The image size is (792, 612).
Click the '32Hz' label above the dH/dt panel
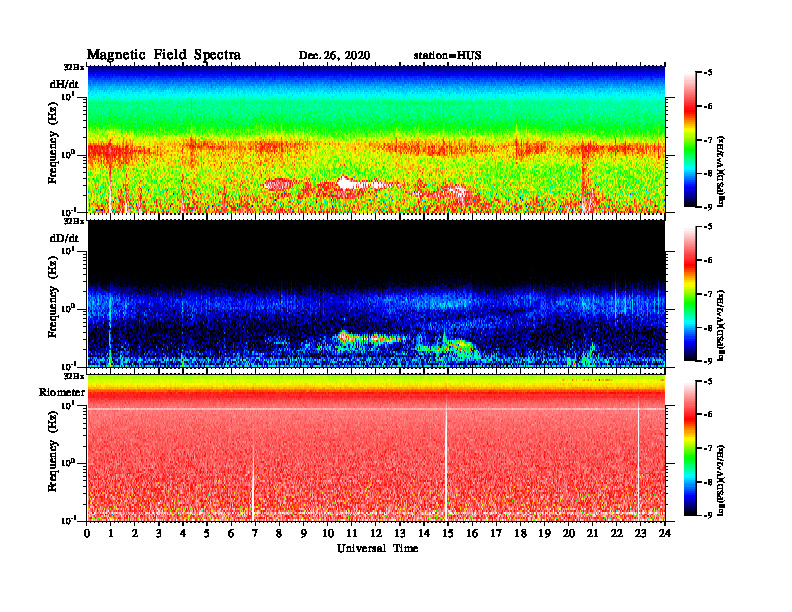(x=74, y=67)
